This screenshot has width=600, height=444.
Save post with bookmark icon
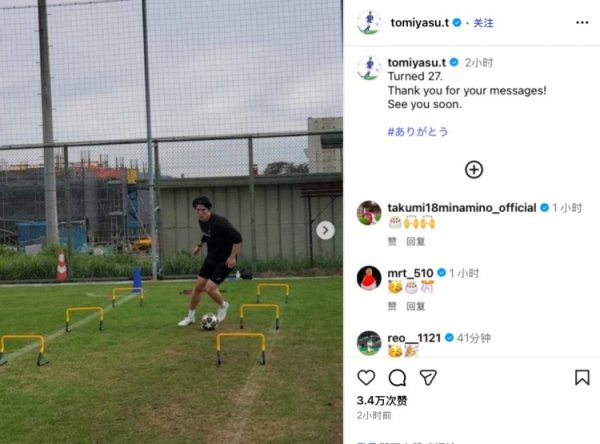click(x=582, y=377)
